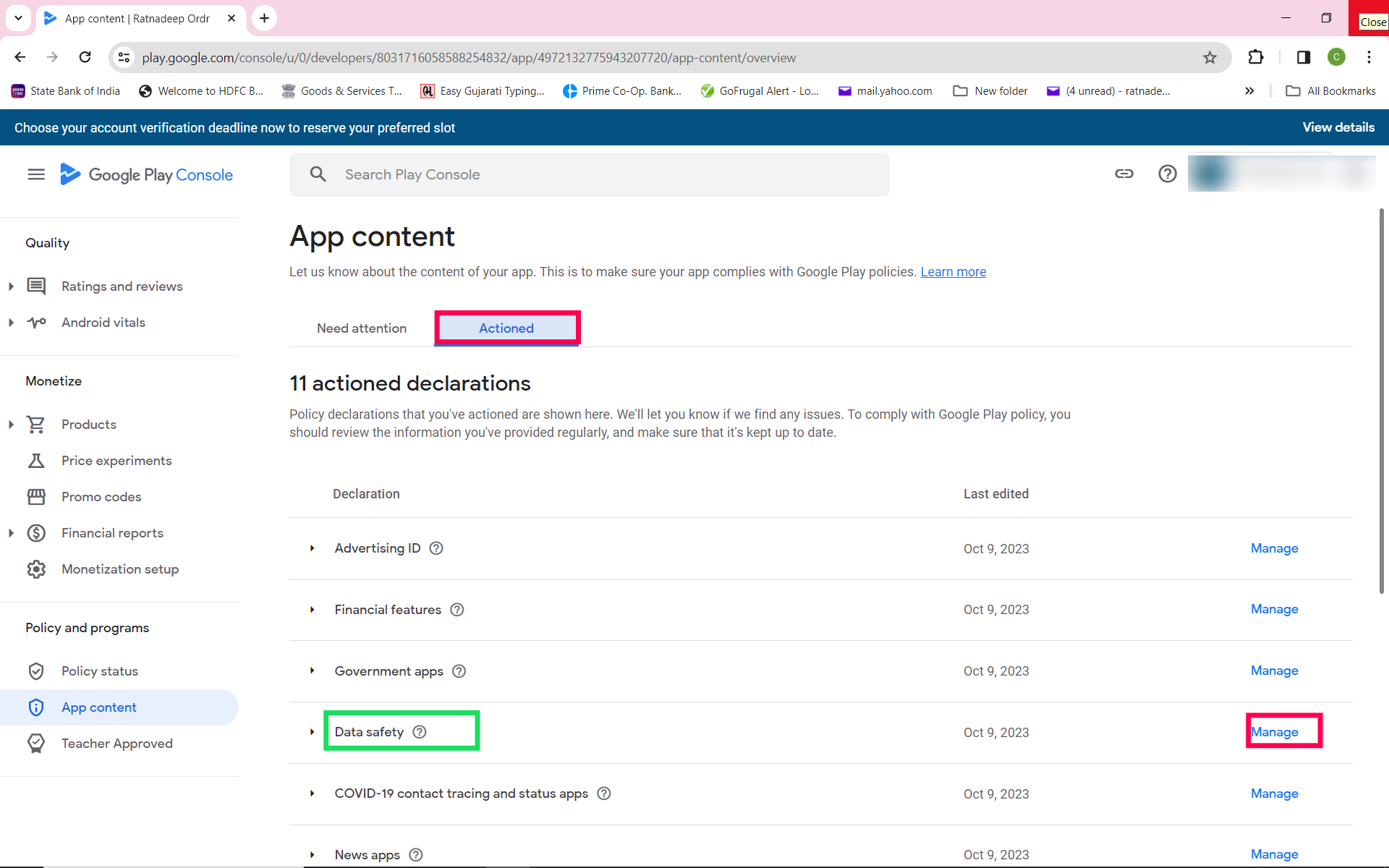
Task: Open help tooltip for Financial features
Action: pos(457,610)
